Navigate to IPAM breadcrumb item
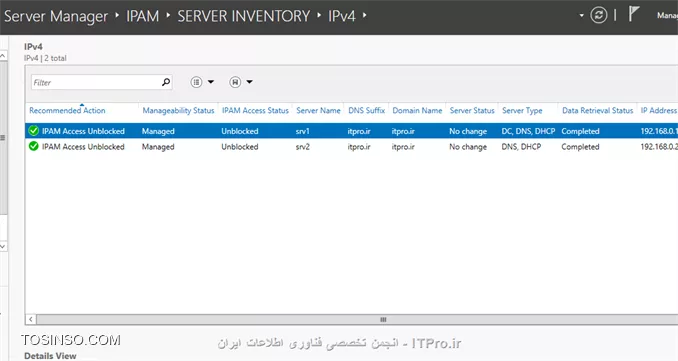Screen dimensions: 678x361 click(x=142, y=16)
